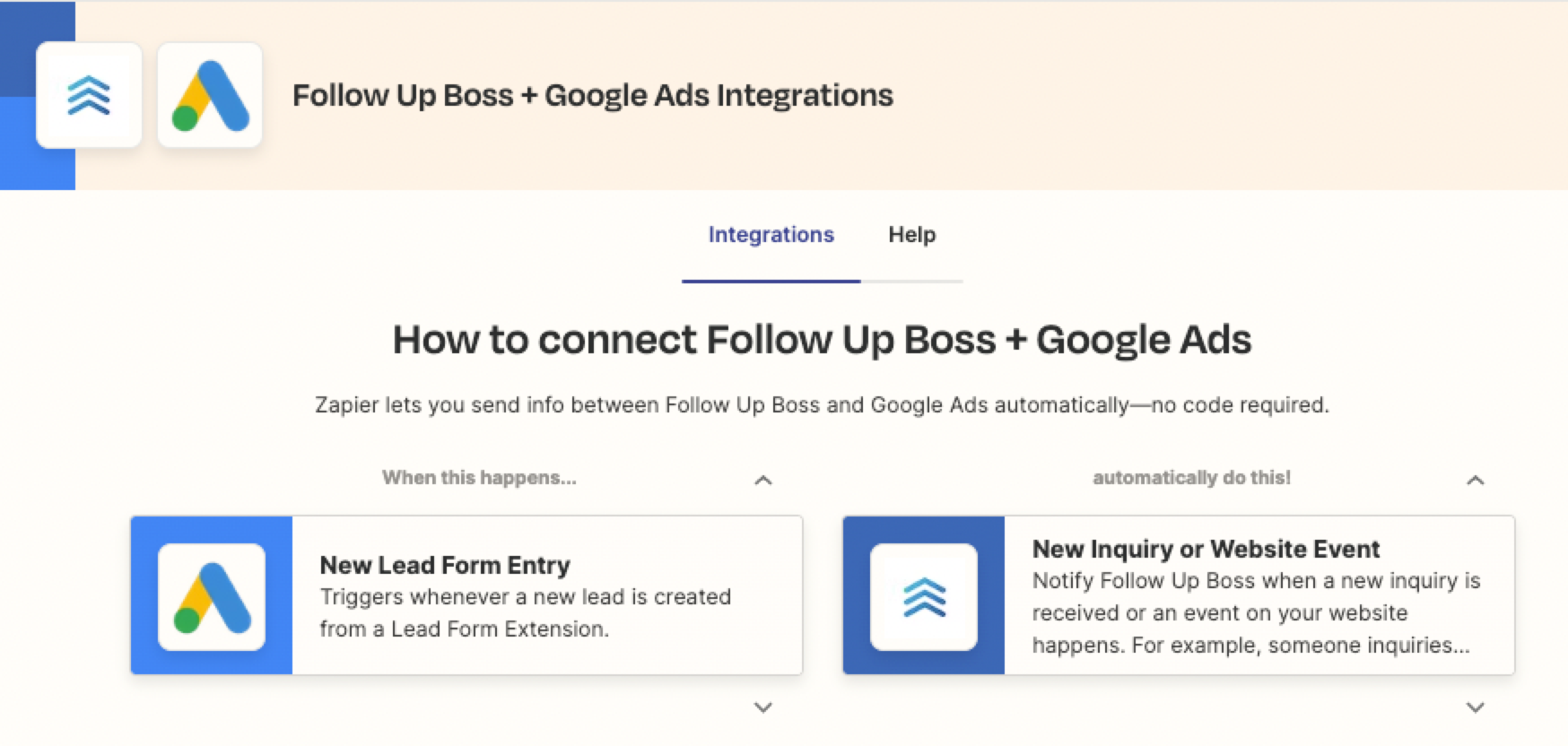Select the 'New Lead Form Entry' trigger title
1568x746 pixels.
pos(445,565)
